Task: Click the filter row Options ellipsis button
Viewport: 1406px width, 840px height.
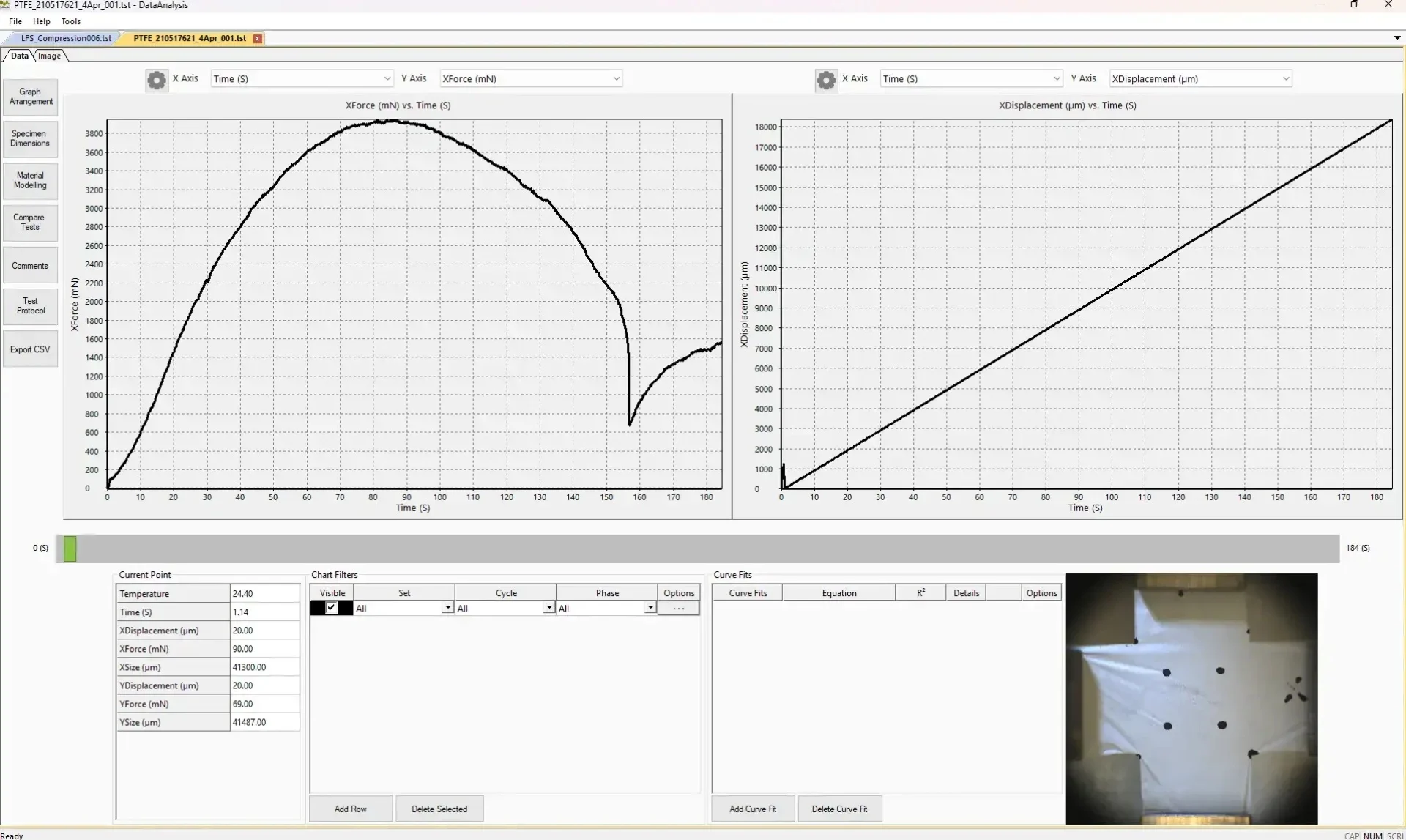Action: [x=678, y=609]
